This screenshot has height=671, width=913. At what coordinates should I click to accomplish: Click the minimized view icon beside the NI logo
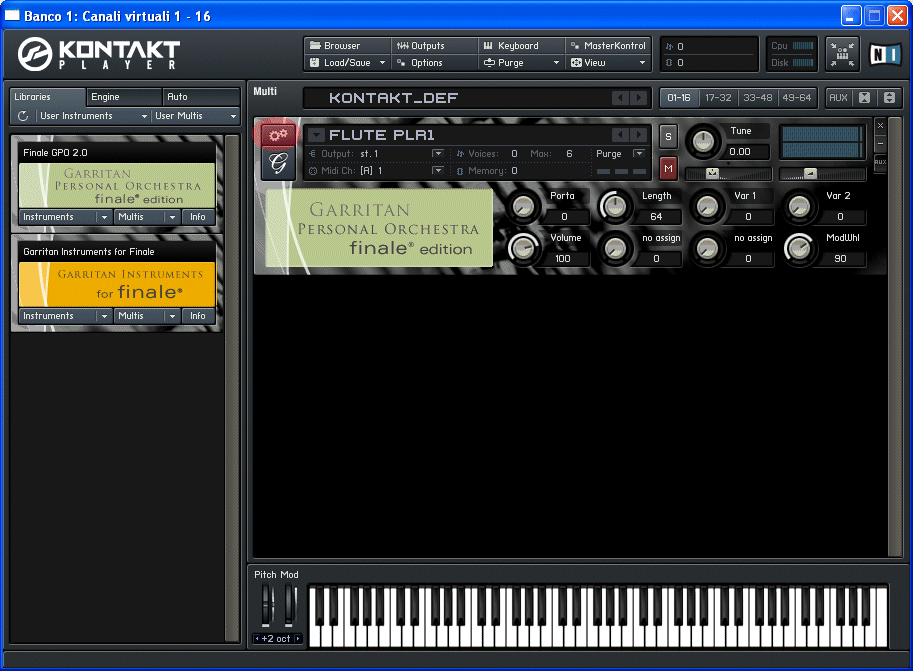pos(842,54)
